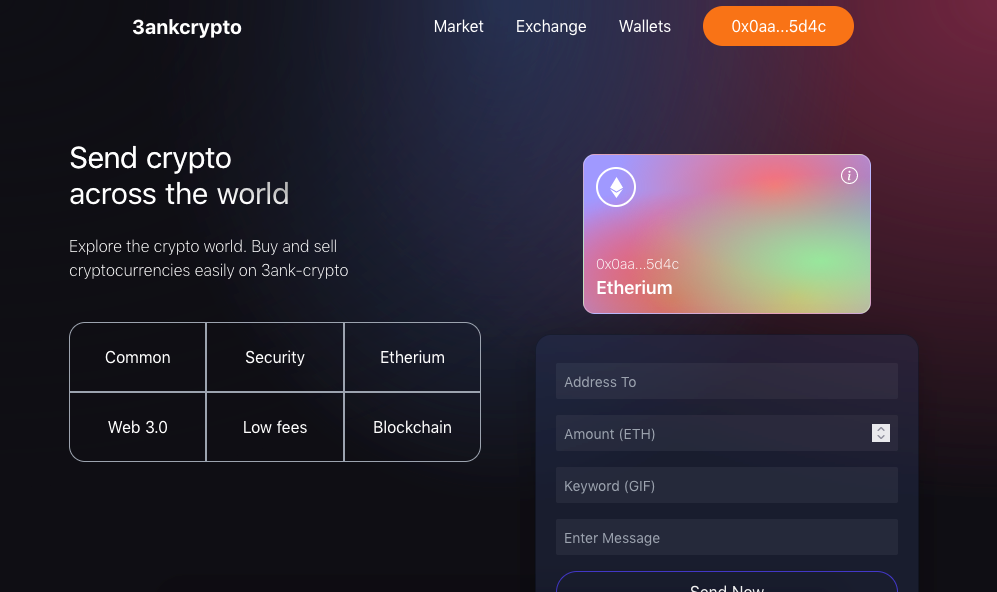Viewport: 997px width, 592px height.
Task: Decrement the ETH amount with the down arrow
Action: (x=881, y=437)
